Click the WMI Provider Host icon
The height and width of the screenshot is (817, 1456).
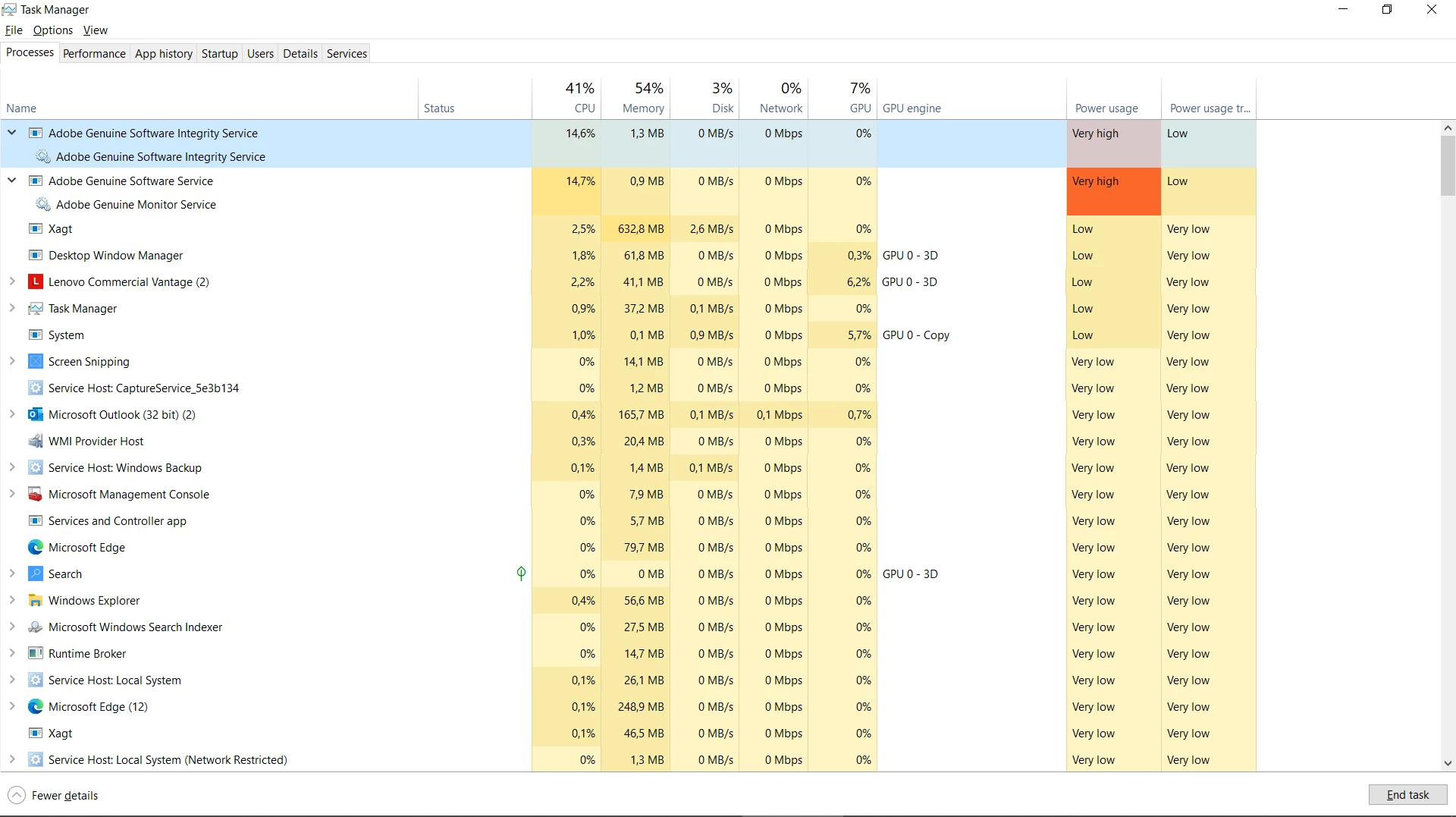pos(35,441)
